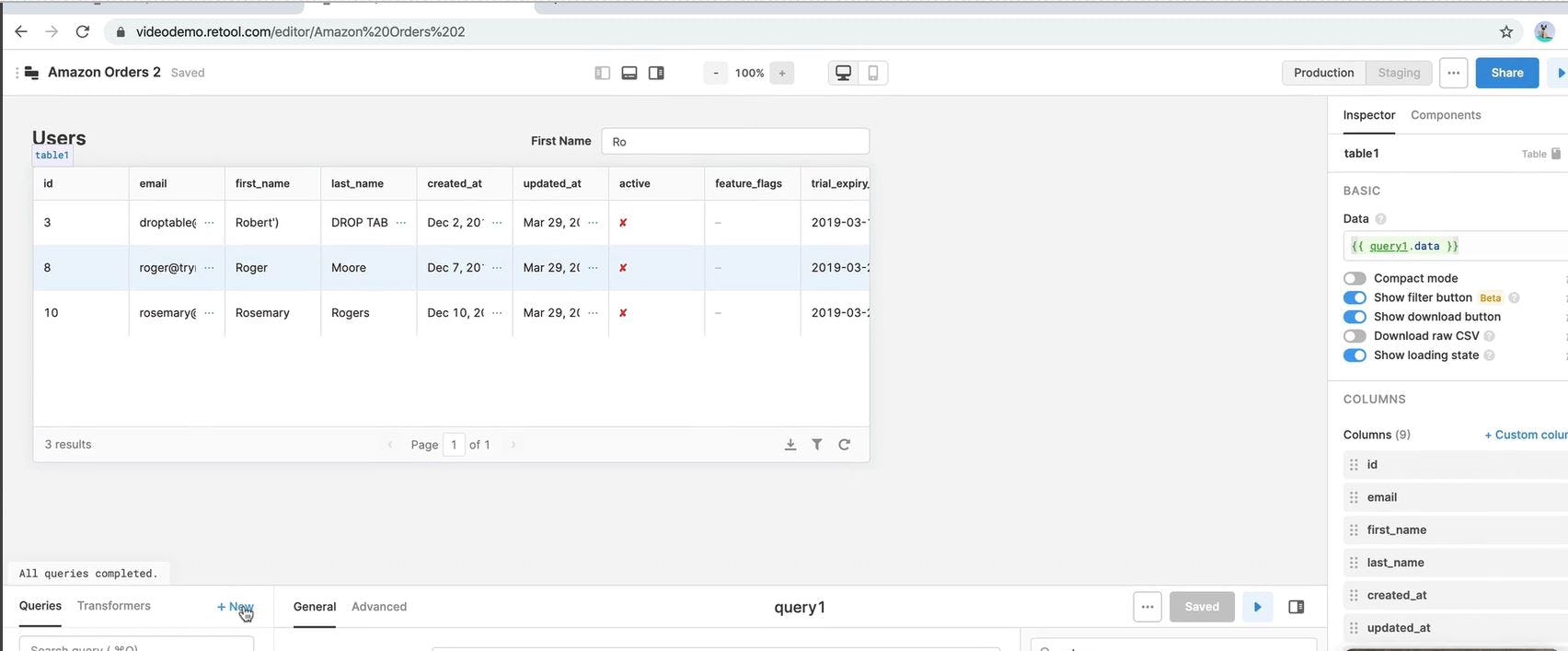Open the table filter icon

(x=817, y=445)
